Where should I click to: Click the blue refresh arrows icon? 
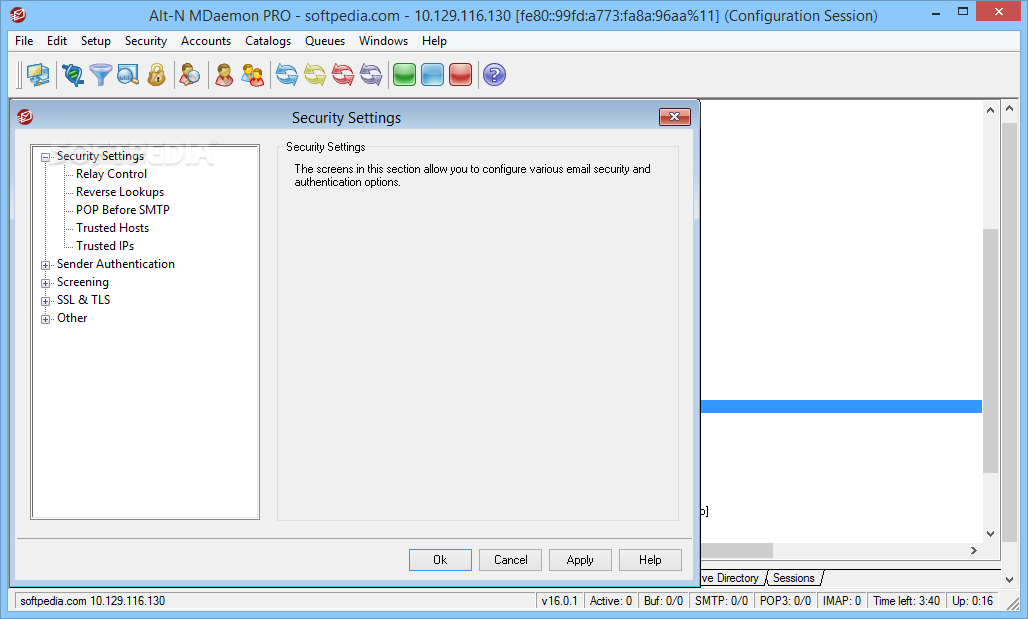[287, 75]
